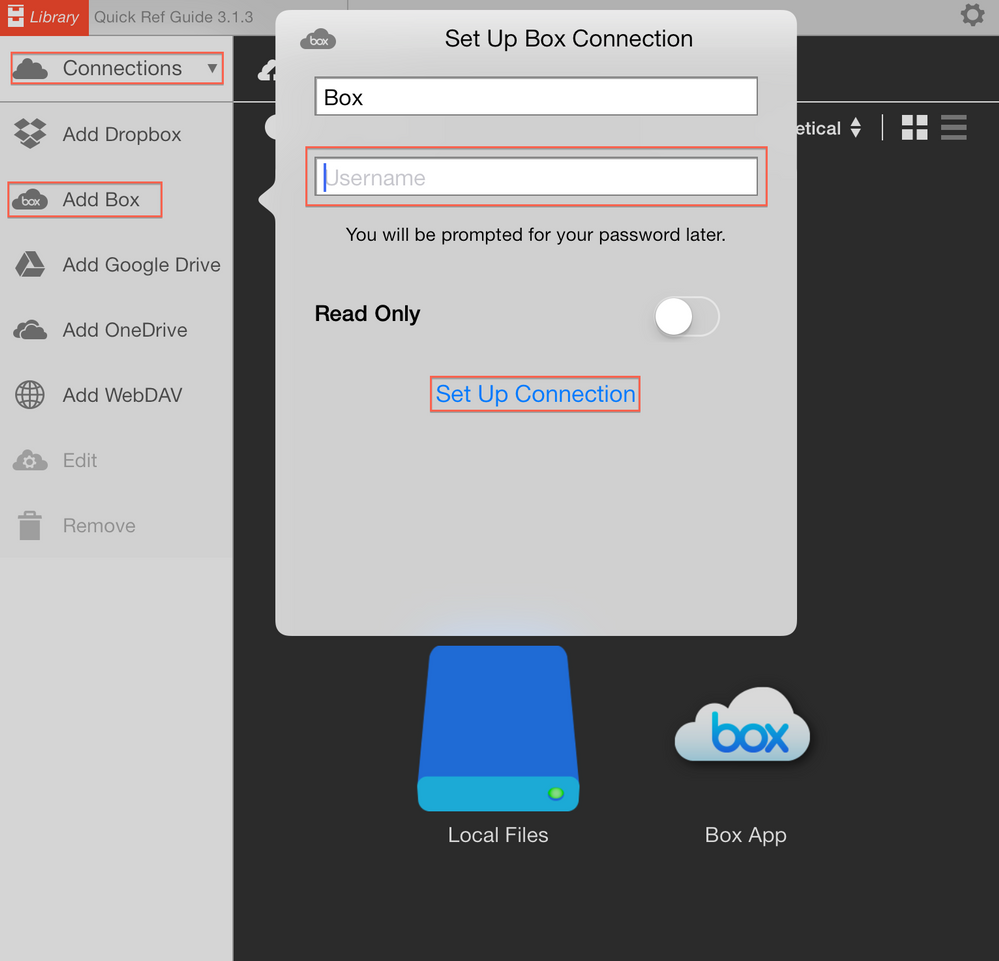Click the Add Box icon

pos(29,199)
